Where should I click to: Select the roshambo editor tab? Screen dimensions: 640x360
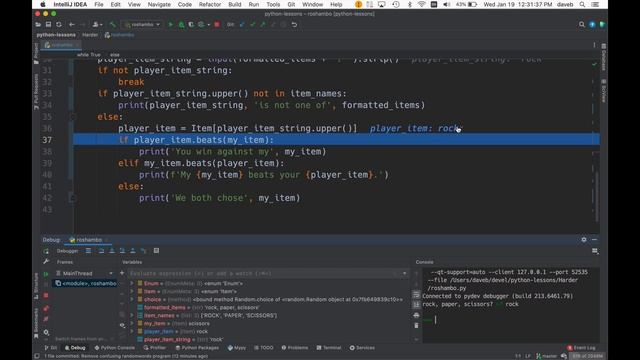(61, 45)
